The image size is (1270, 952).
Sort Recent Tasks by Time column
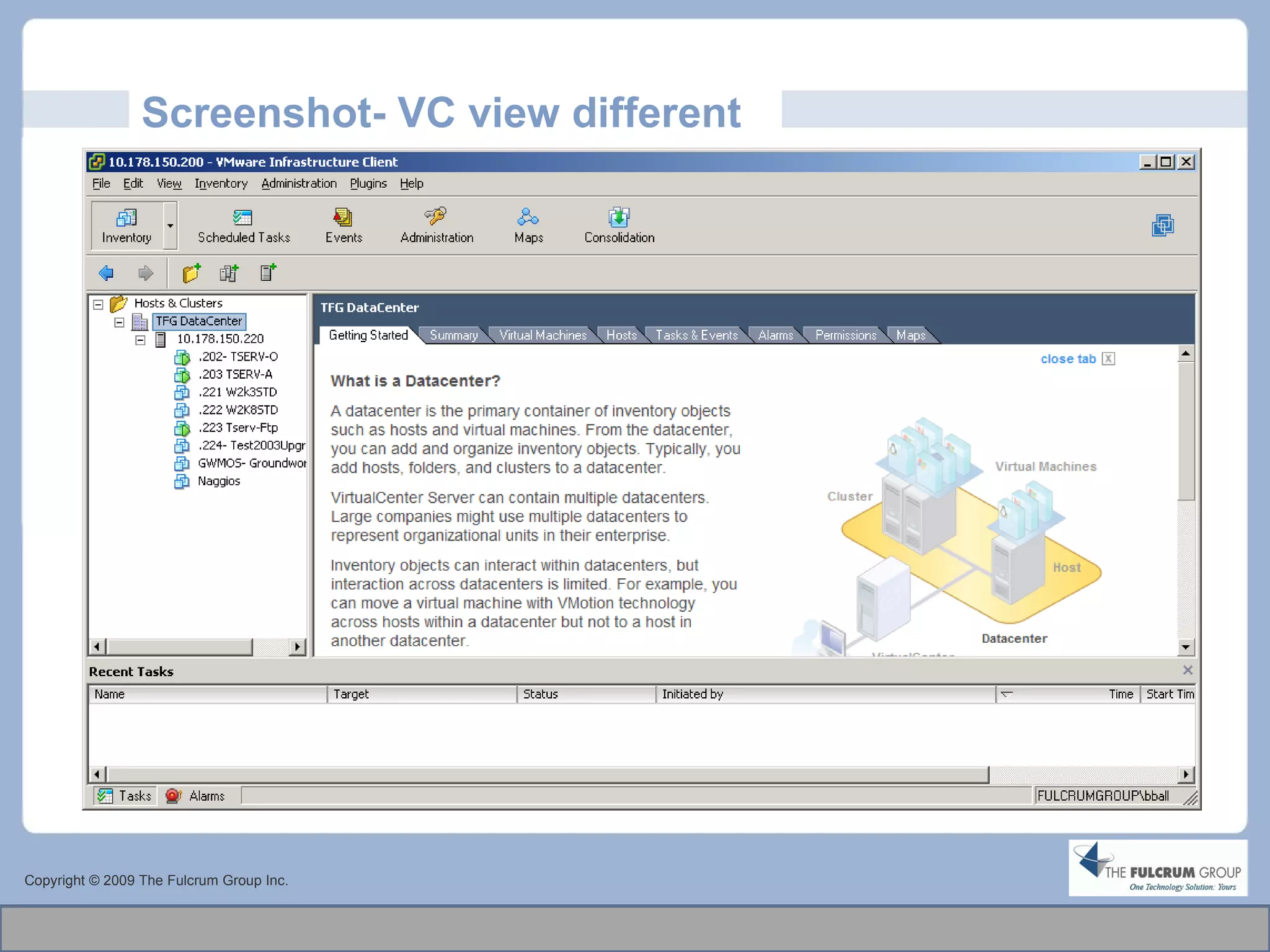point(1068,694)
